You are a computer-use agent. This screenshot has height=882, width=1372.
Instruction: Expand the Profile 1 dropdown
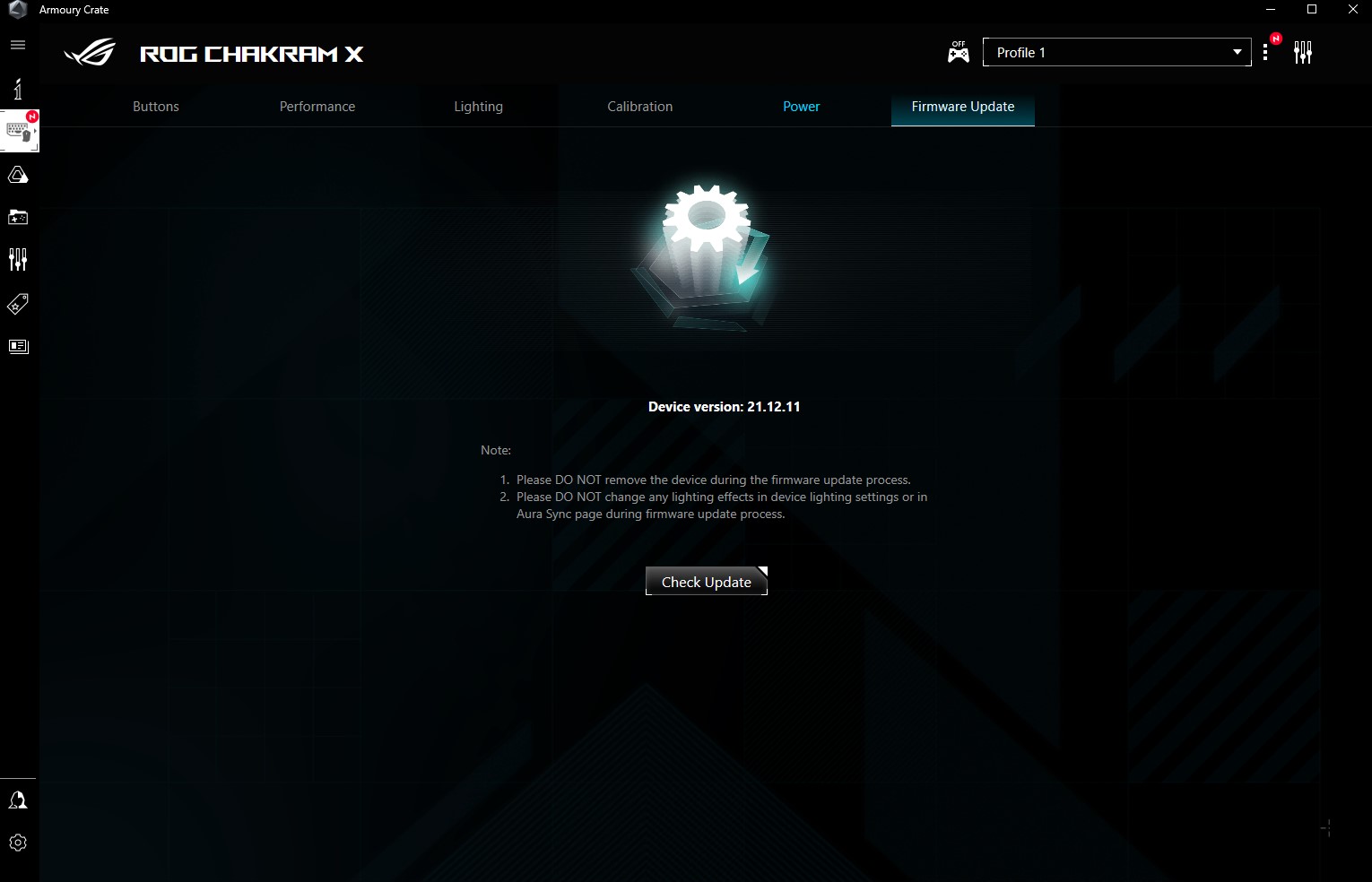tap(1116, 52)
